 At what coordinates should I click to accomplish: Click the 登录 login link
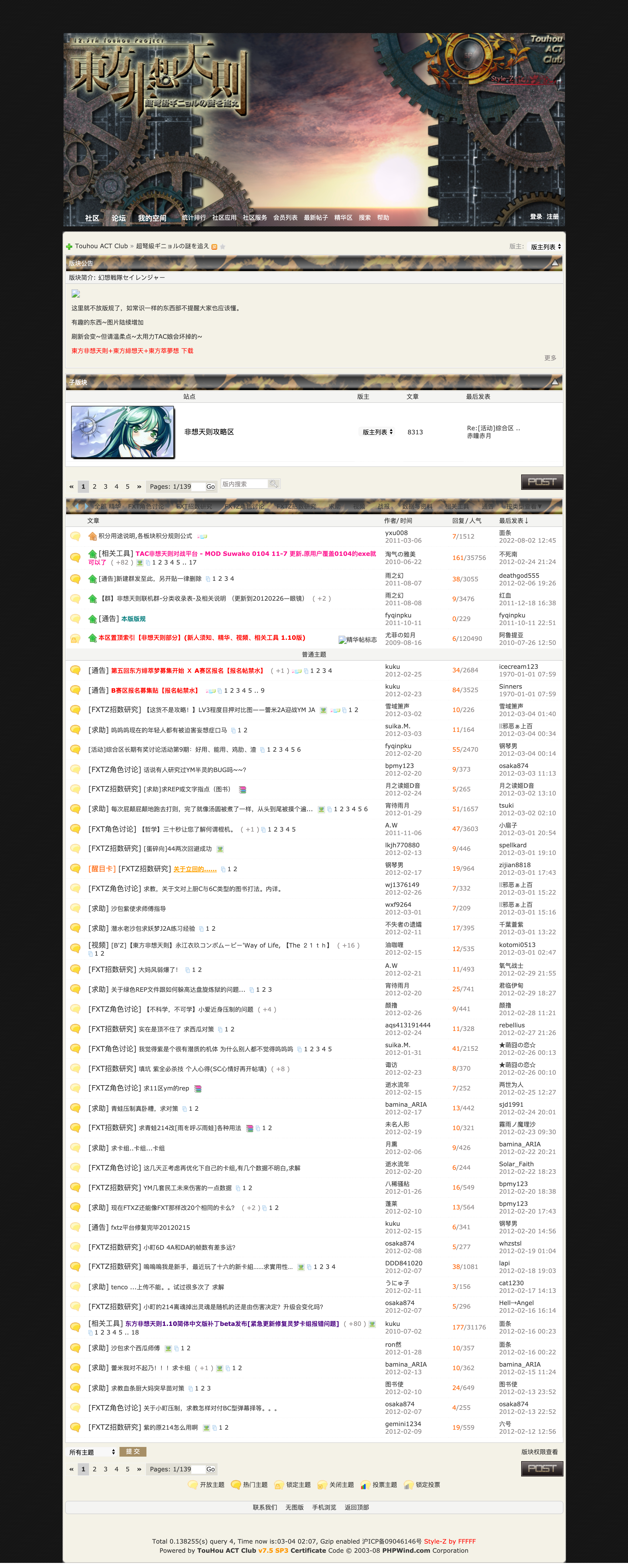point(536,217)
